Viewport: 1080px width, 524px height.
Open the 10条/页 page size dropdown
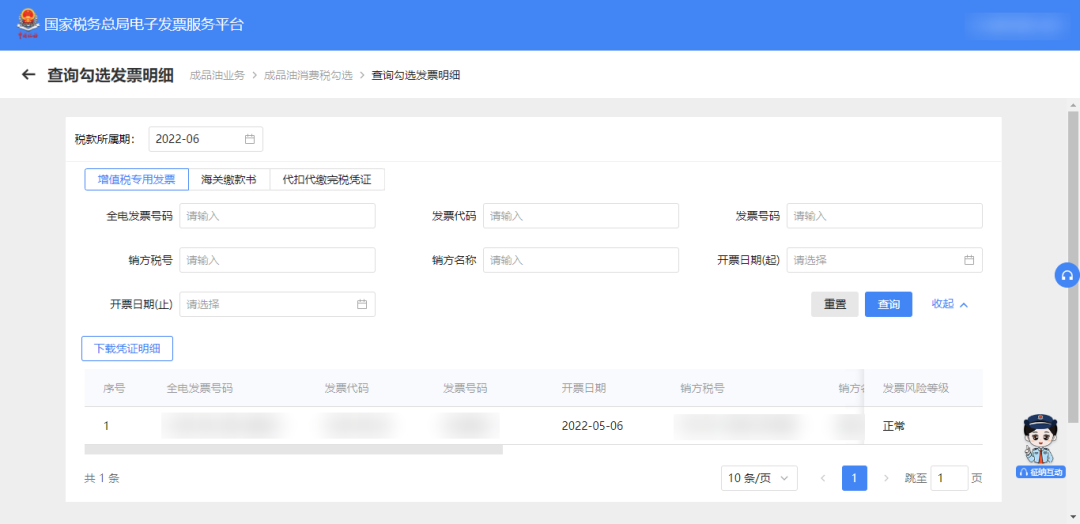(x=759, y=478)
